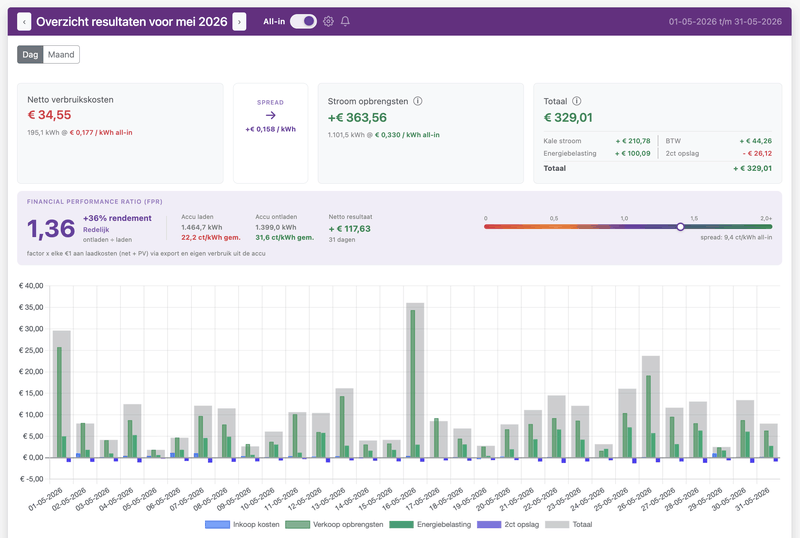Click the 01-05-2026 bar in chart
This screenshot has width=800, height=538.
pyautogui.click(x=62, y=394)
